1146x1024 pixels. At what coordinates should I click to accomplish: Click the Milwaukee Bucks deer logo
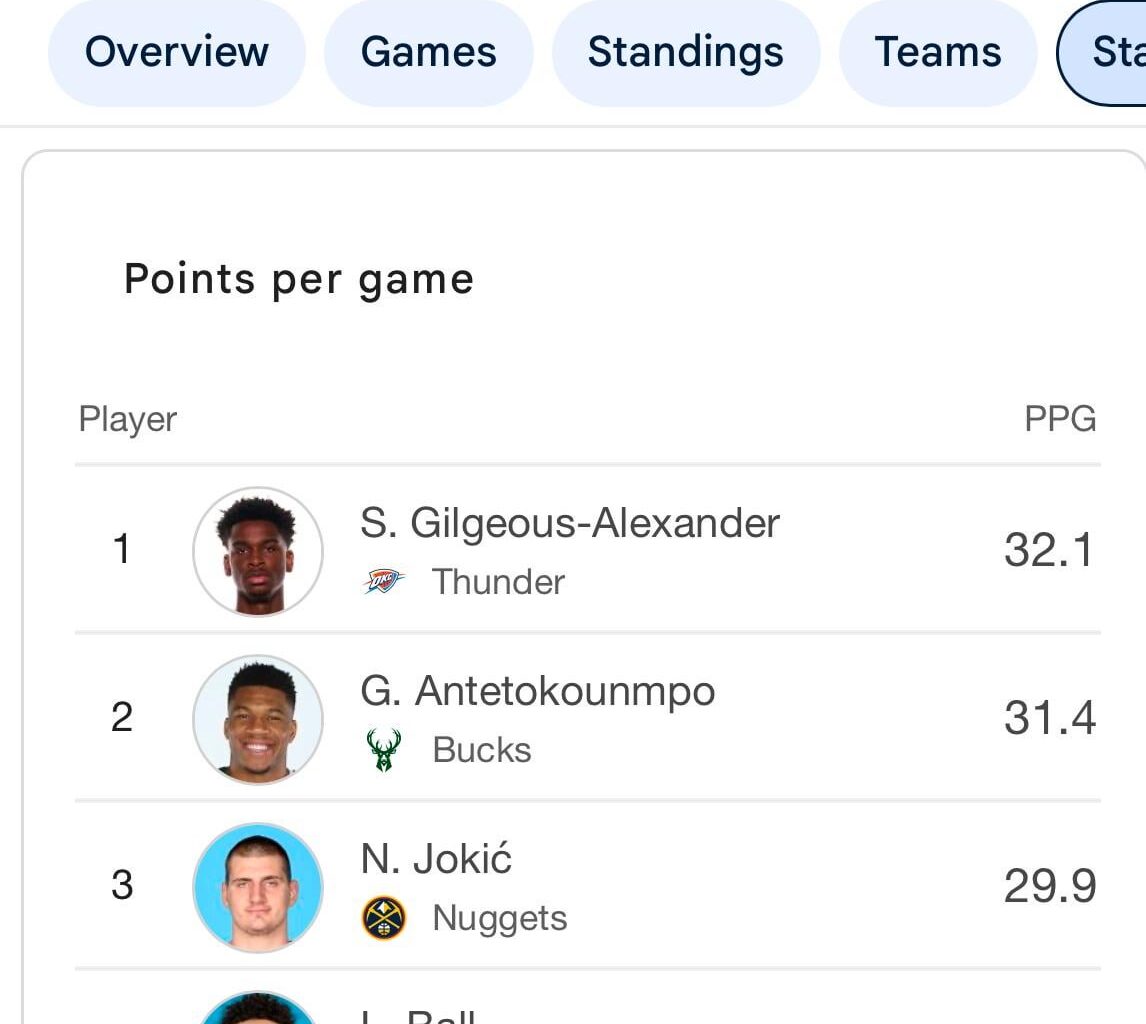click(383, 749)
